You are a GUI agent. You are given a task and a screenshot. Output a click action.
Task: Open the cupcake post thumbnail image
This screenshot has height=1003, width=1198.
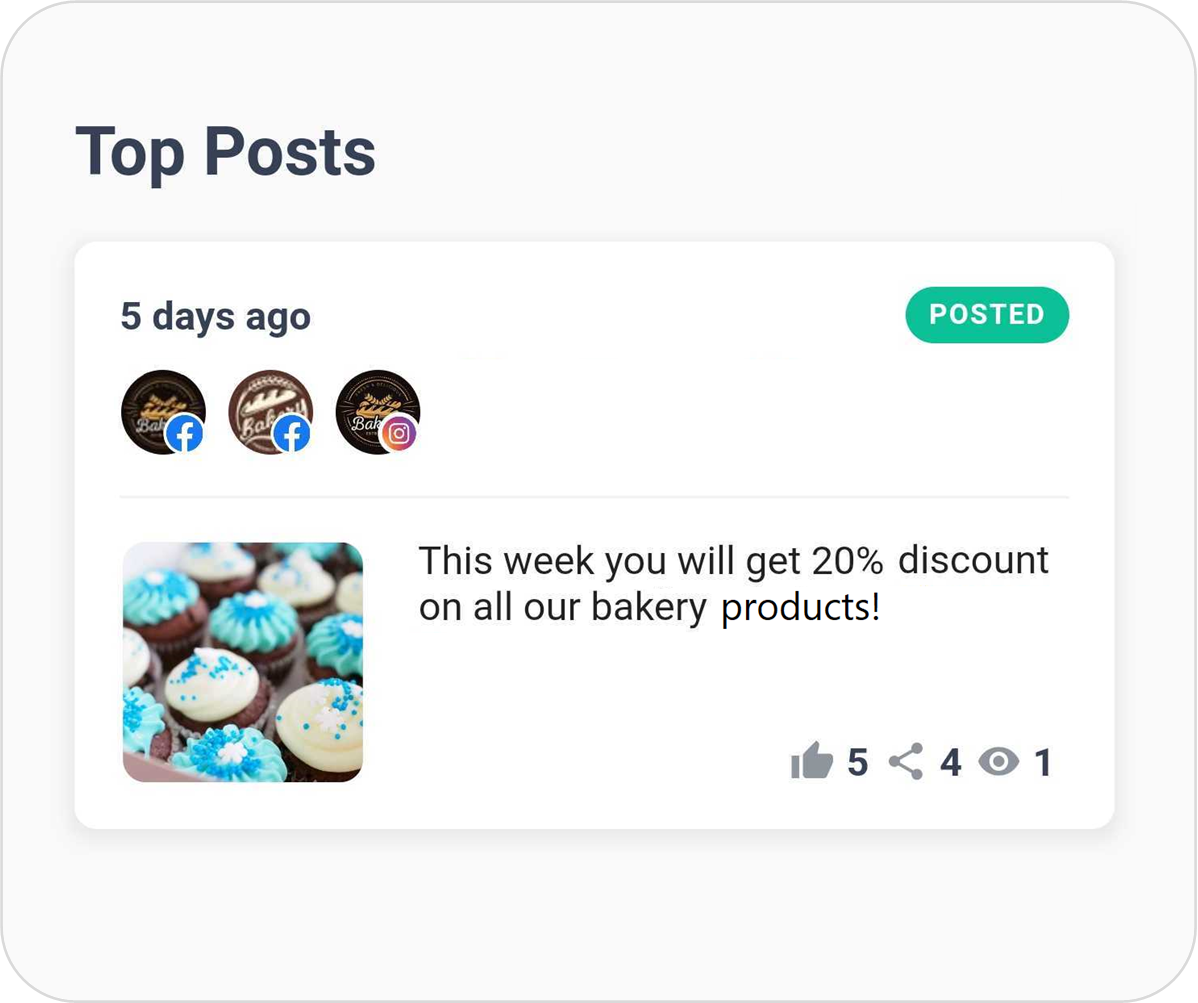click(x=243, y=662)
